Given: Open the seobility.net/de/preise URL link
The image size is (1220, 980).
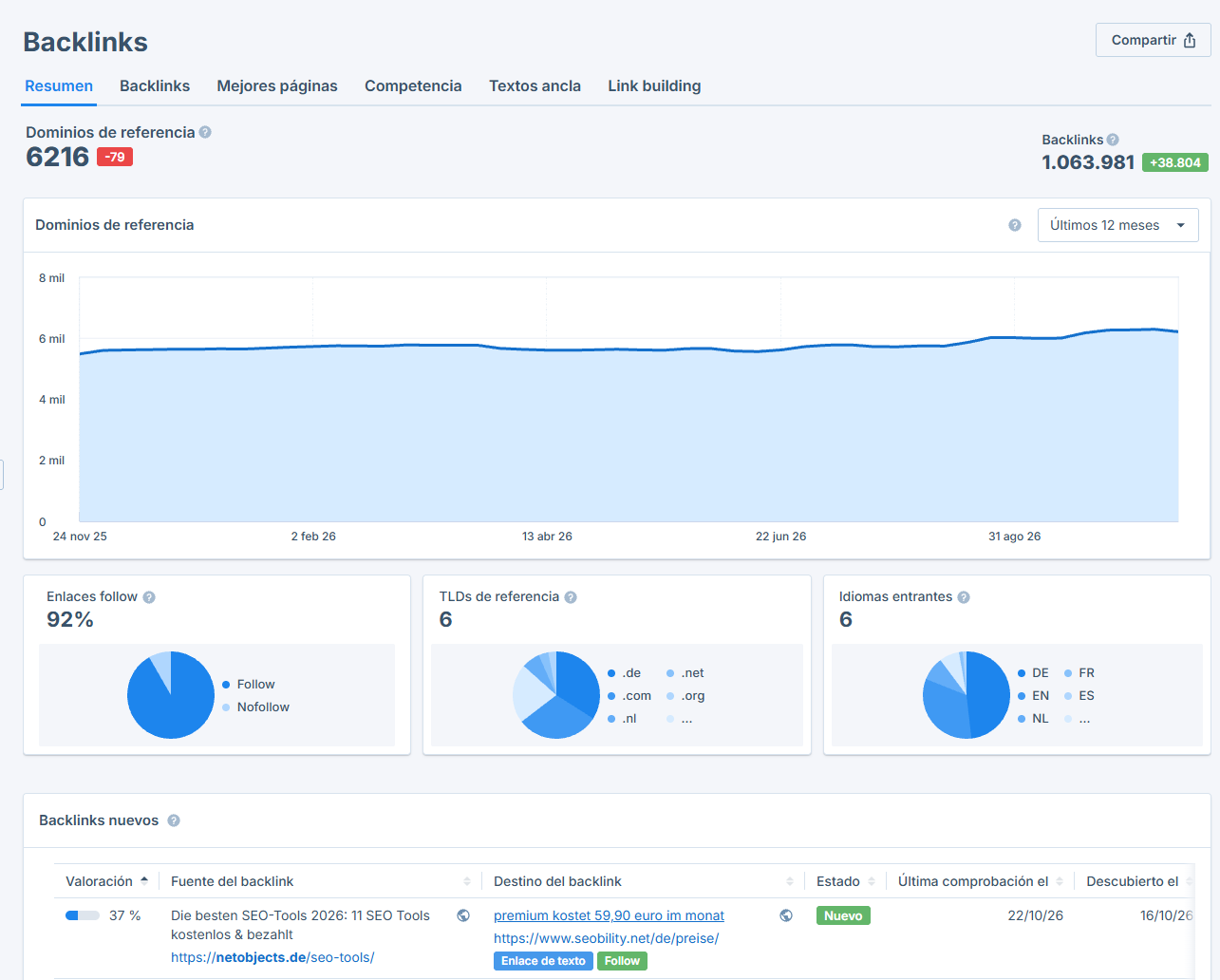Looking at the screenshot, I should (606, 938).
